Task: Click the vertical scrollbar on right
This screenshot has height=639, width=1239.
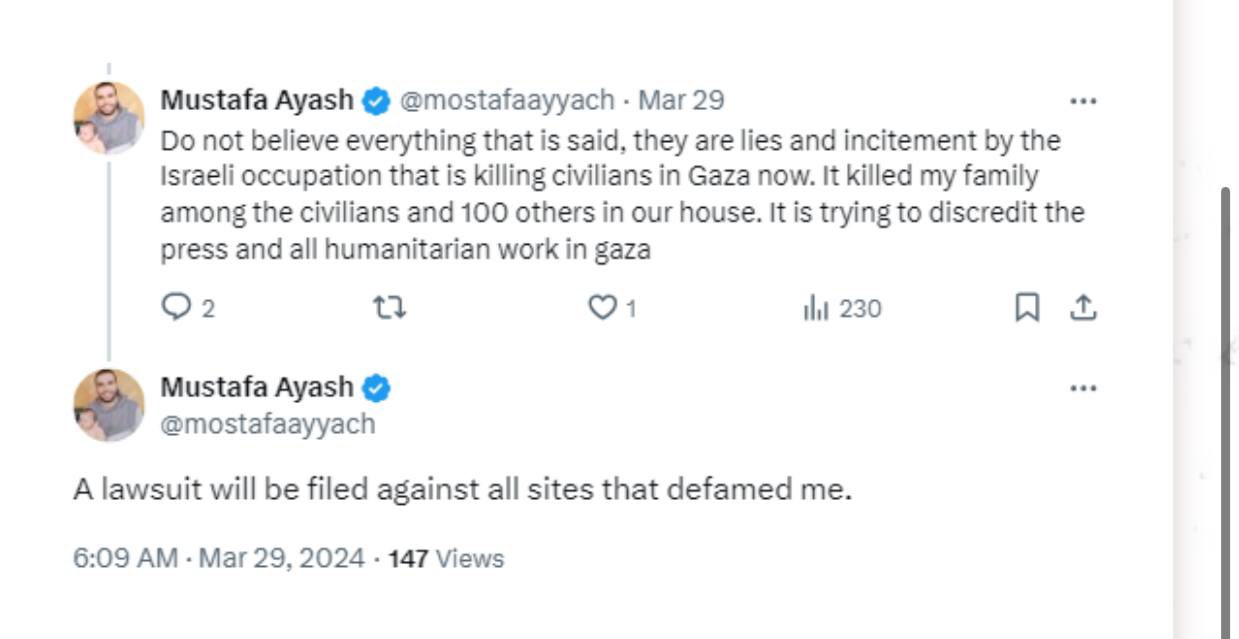Action: point(1225,400)
